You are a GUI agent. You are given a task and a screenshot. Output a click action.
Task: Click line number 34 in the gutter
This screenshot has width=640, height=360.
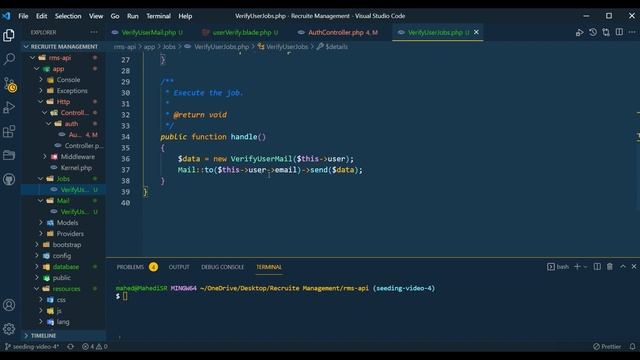tap(125, 137)
